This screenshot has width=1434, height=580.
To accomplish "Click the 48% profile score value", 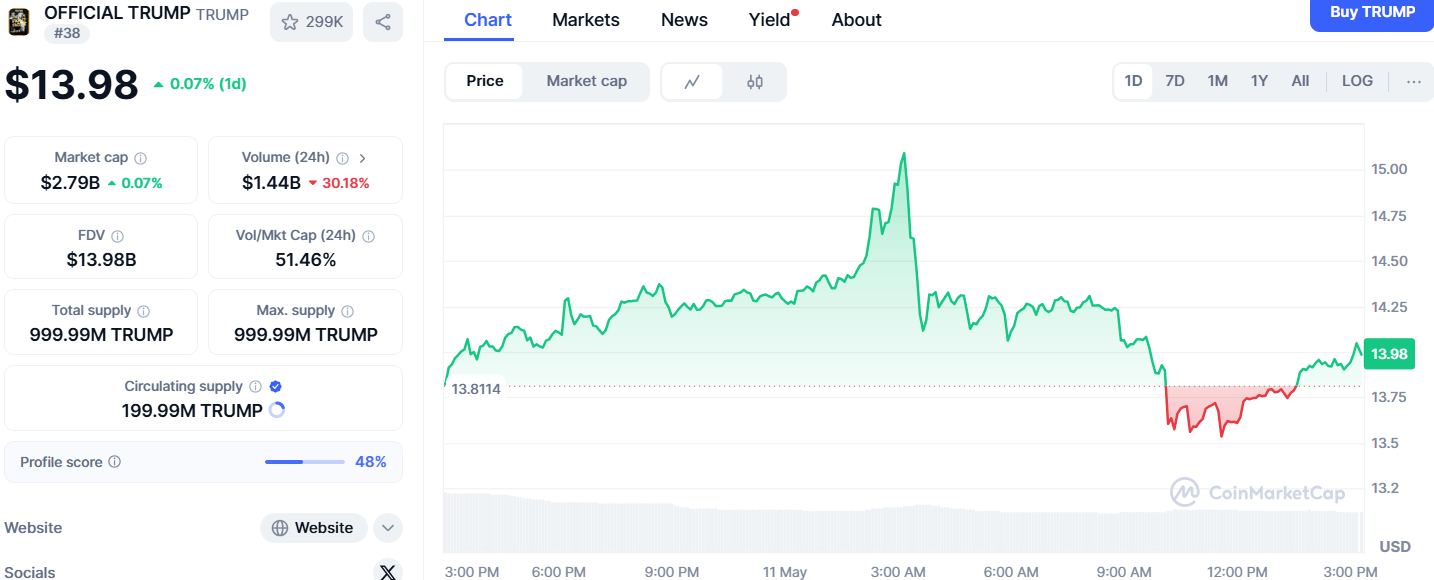I will (x=371, y=462).
